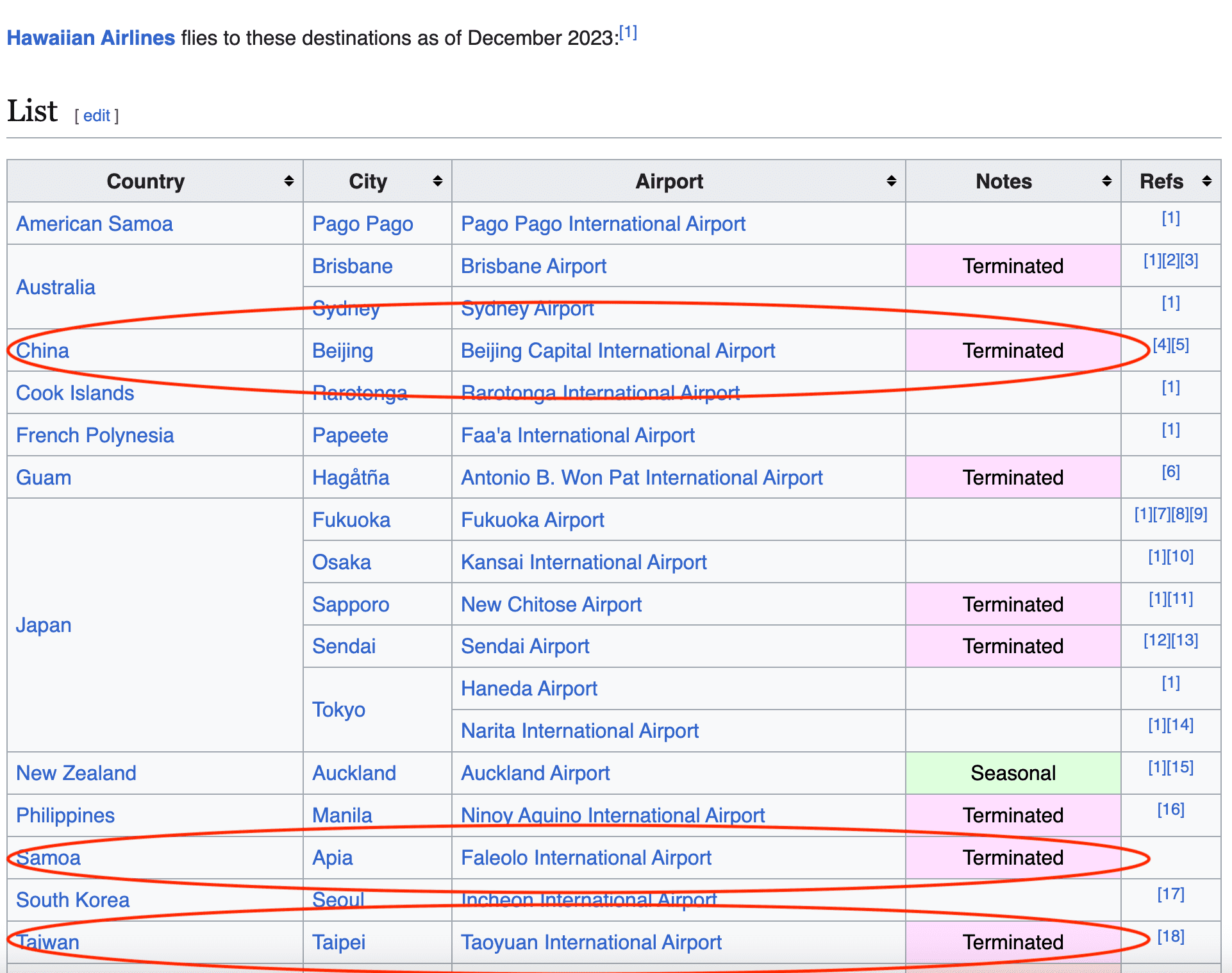Open Faleolo International Airport link
The image size is (1232, 973).
pos(586,858)
